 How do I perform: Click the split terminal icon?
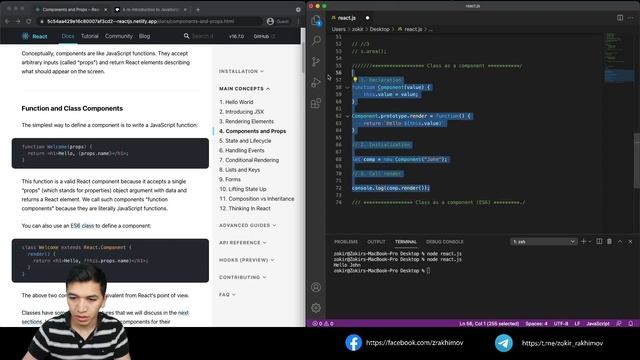(599, 242)
